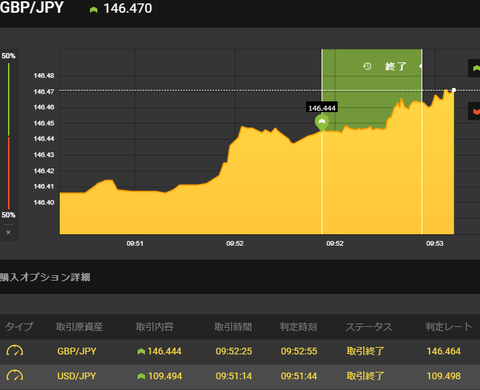This screenshot has height=390, width=480.
Task: Click the bottom 50% sentiment label
Action: click(8, 215)
